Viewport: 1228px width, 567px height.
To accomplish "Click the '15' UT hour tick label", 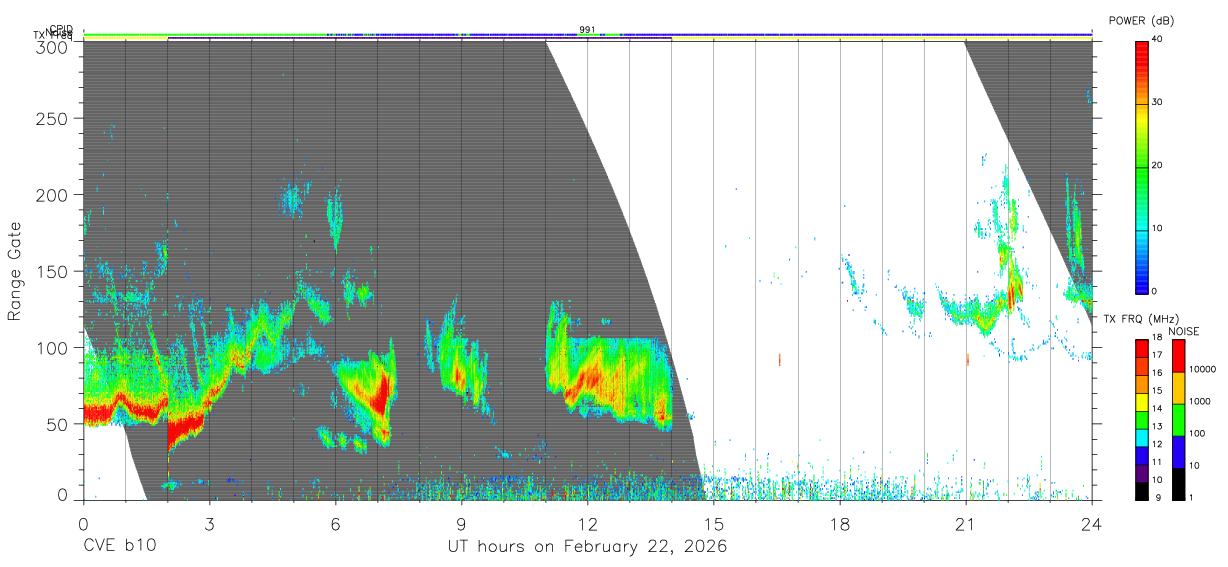I will coord(714,523).
